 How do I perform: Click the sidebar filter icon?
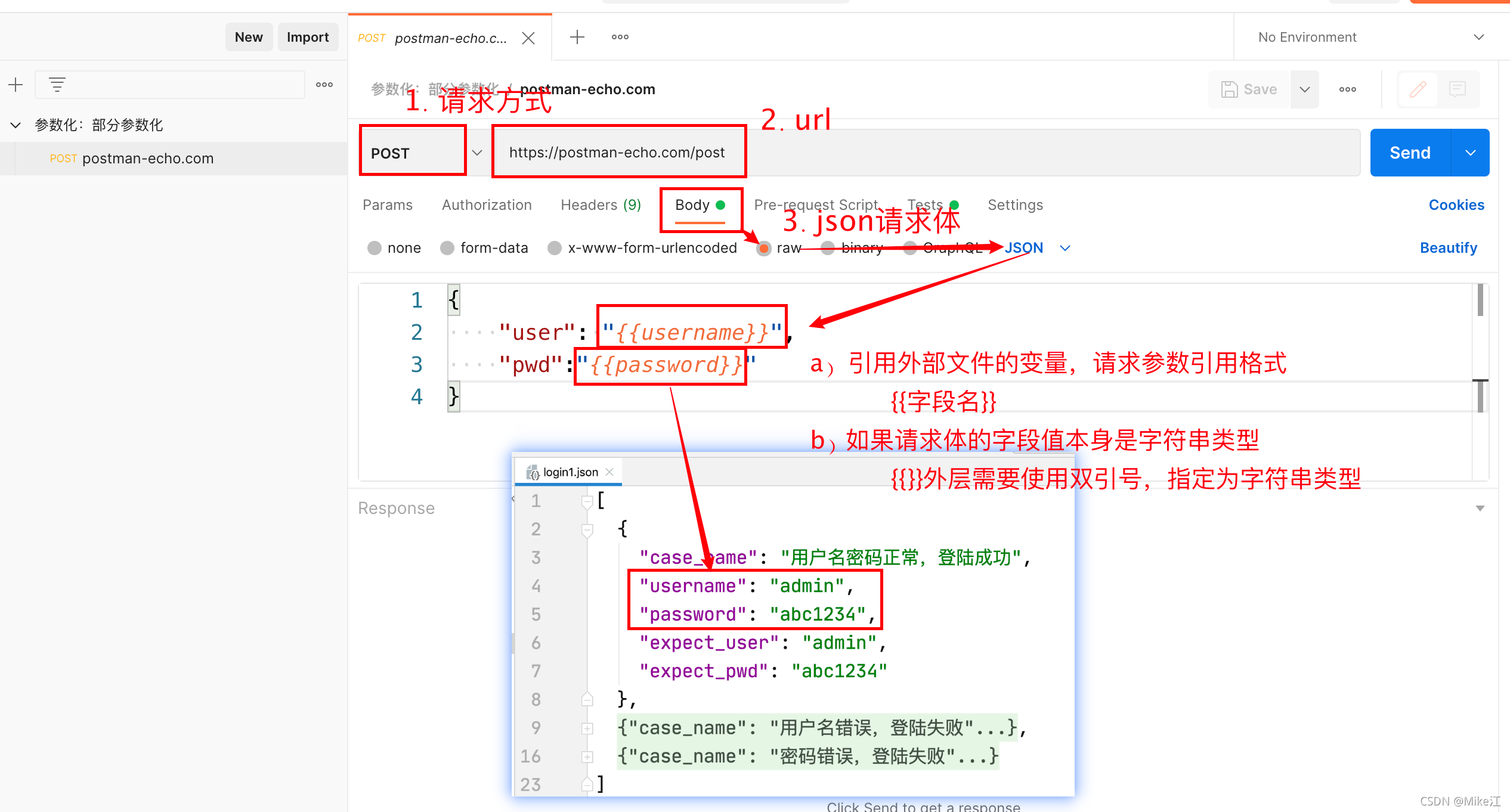click(57, 85)
